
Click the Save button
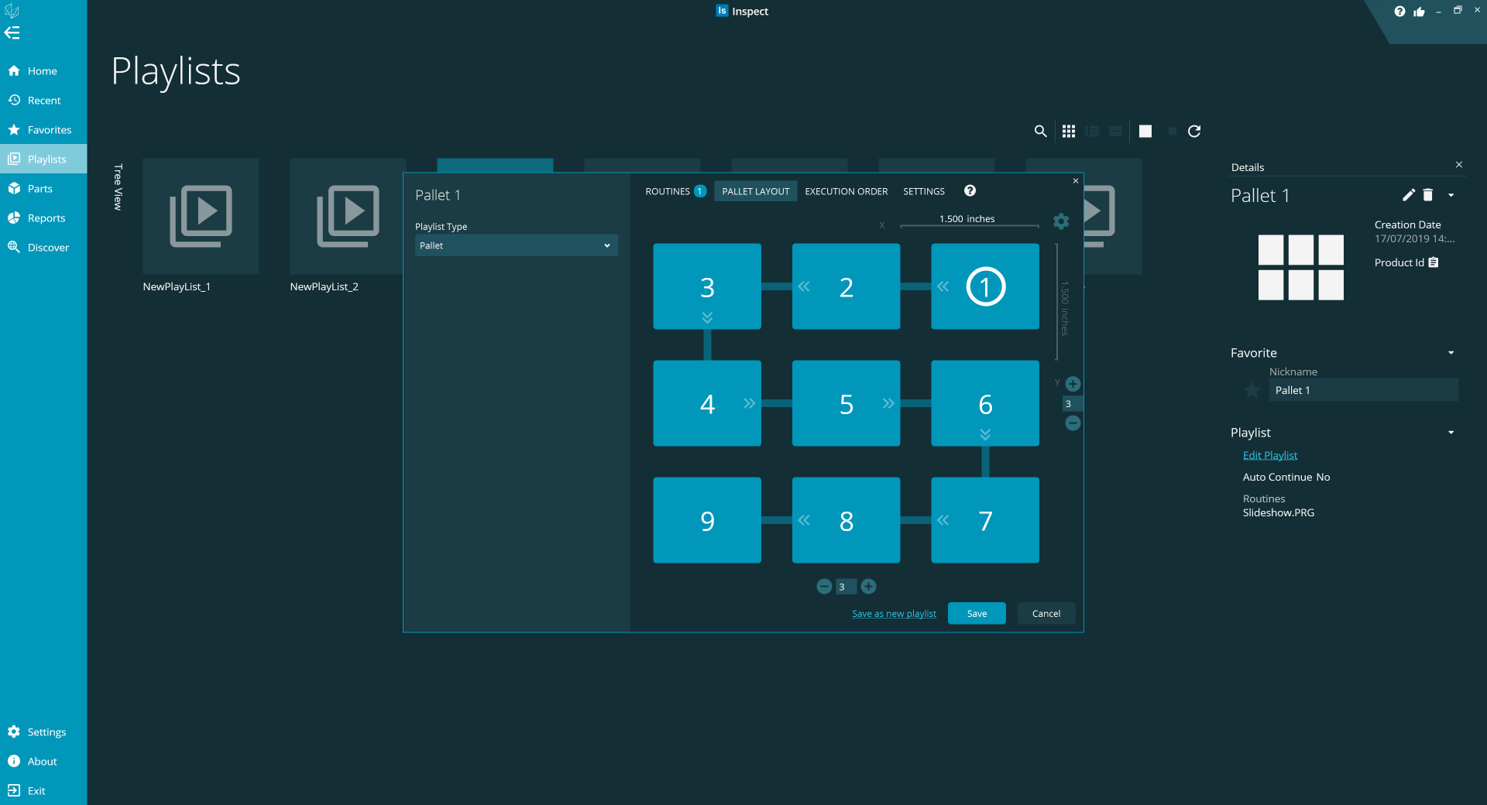pyautogui.click(x=977, y=613)
